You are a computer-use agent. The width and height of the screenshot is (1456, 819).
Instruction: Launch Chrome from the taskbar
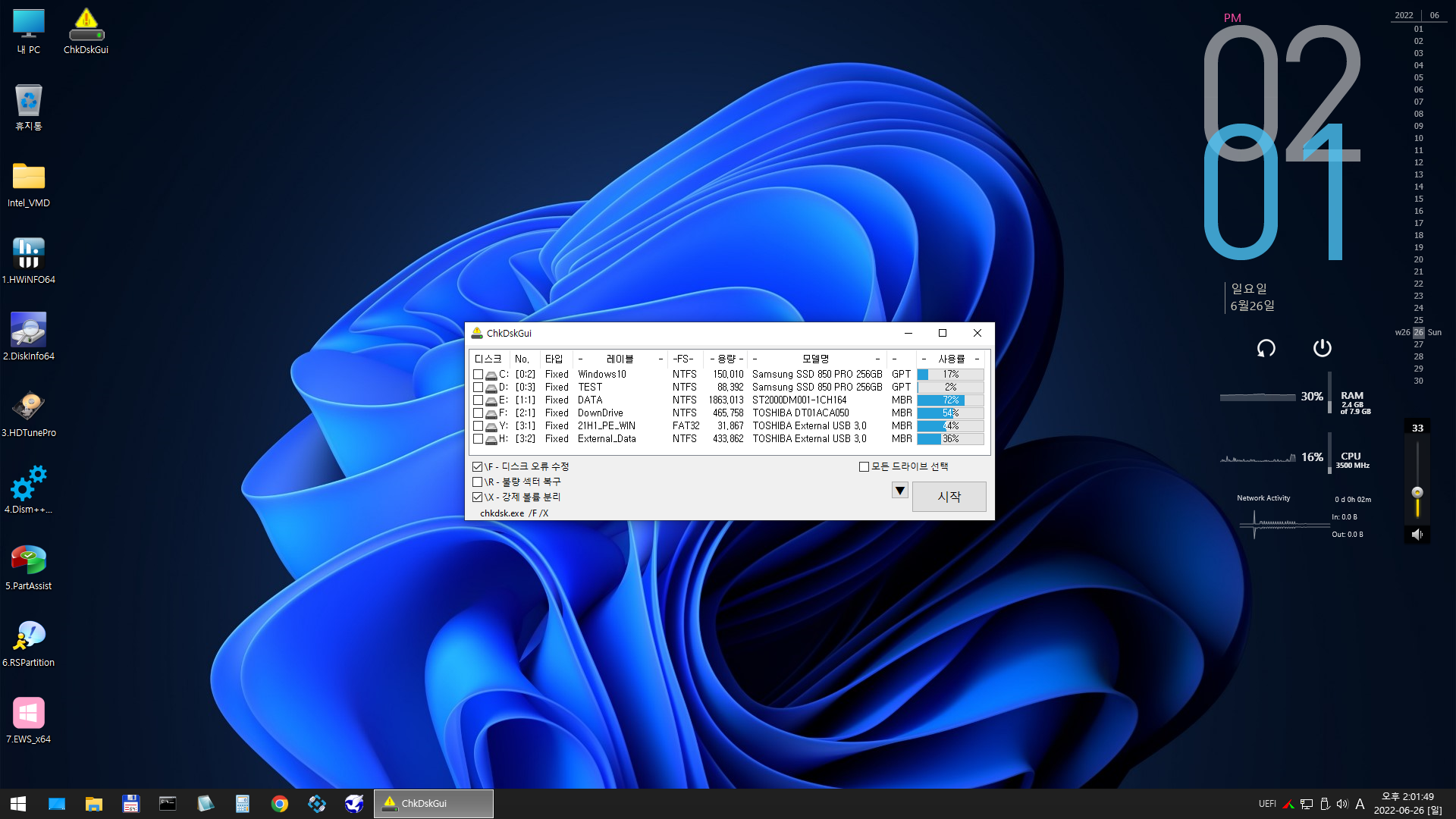coord(280,803)
